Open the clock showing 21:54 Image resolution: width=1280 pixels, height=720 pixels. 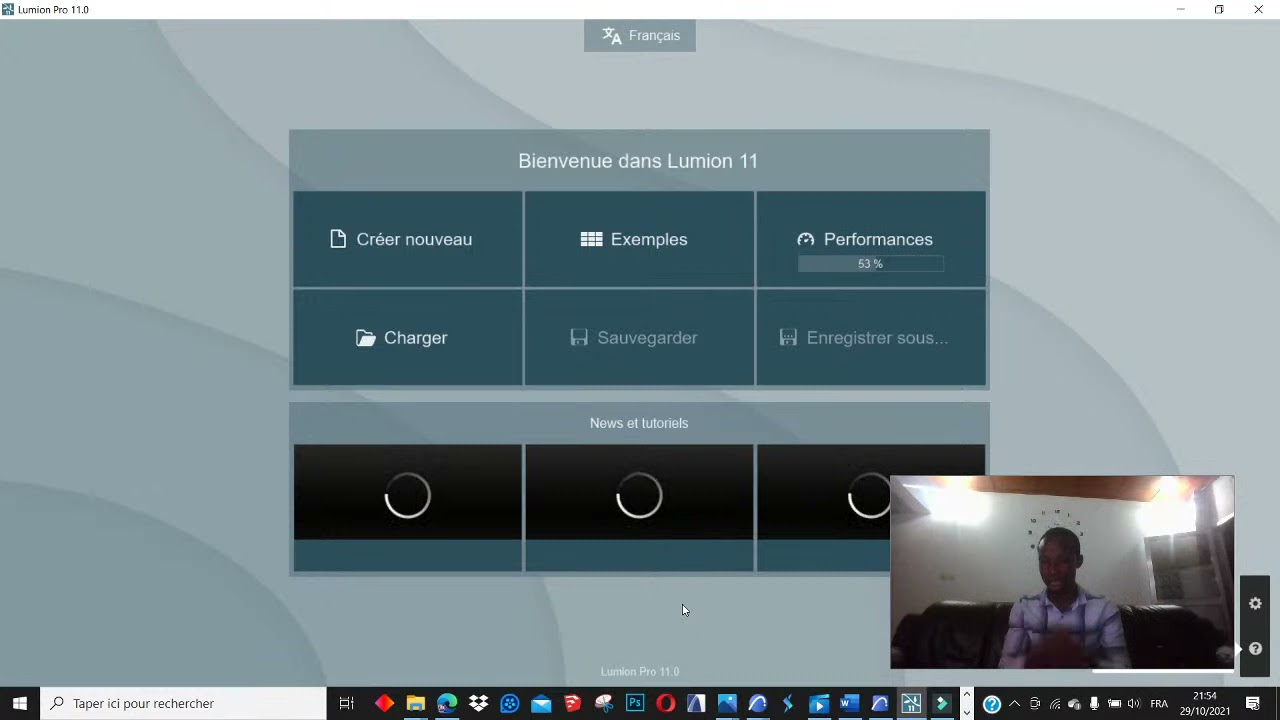tap(1204, 703)
